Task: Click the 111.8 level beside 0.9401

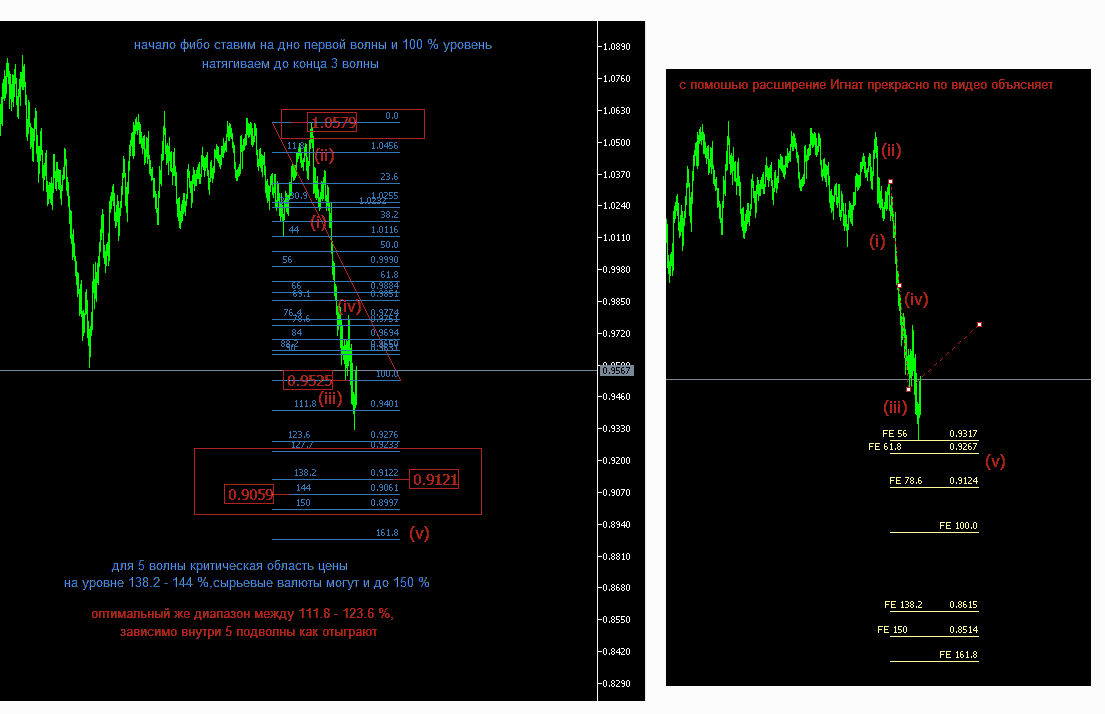Action: 305,404
